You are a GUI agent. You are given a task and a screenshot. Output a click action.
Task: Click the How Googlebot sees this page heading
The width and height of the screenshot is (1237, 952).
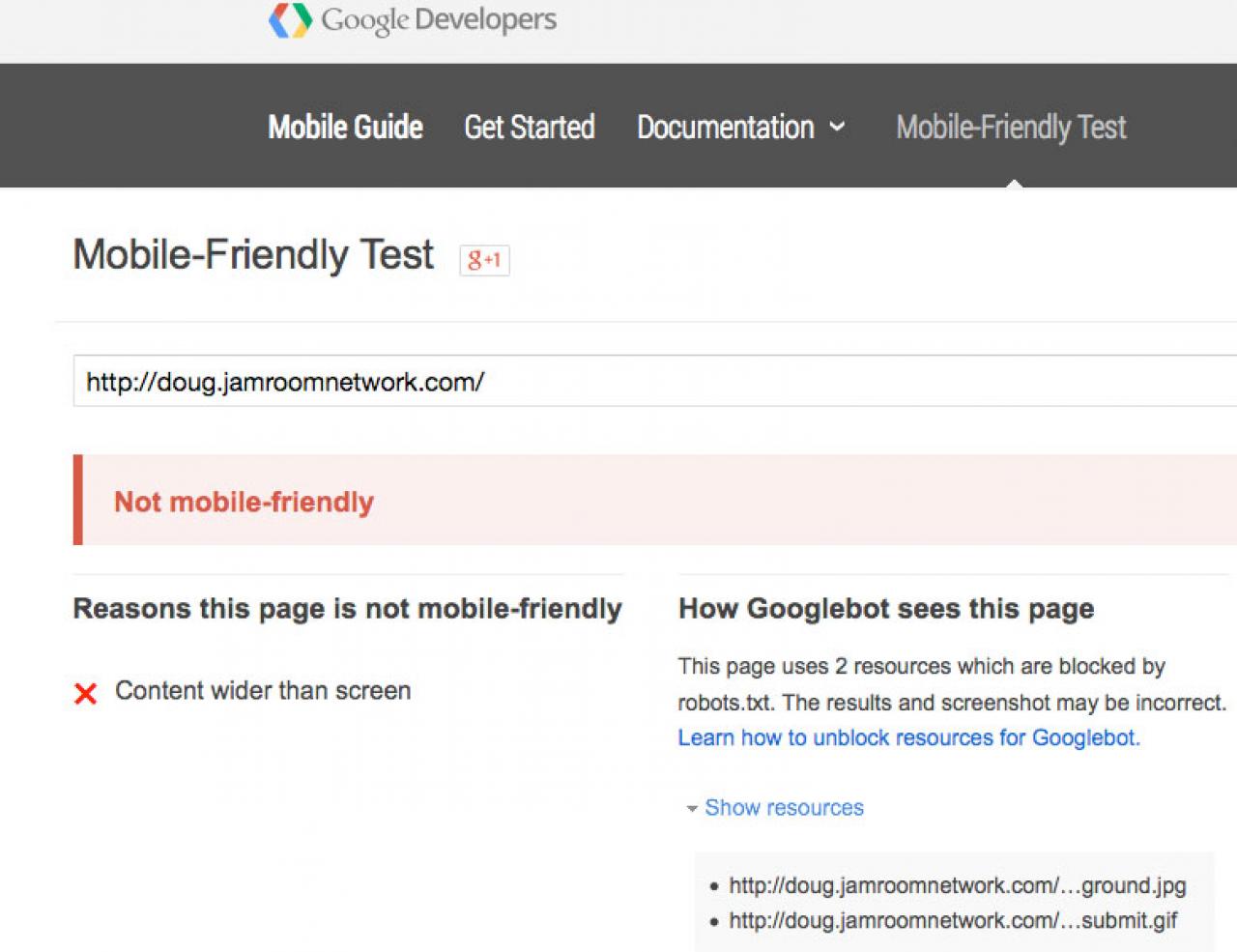885,608
